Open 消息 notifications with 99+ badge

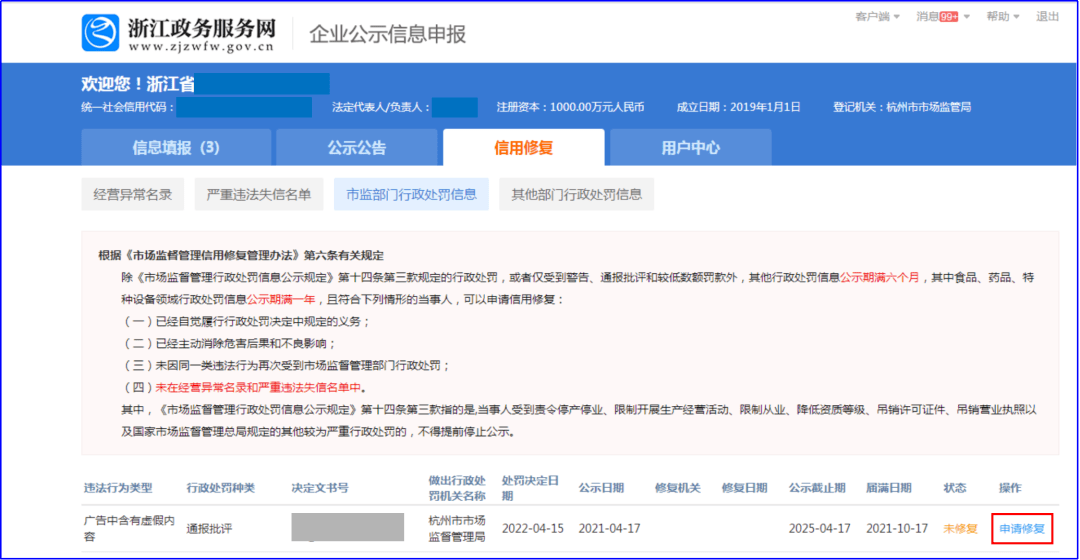[x=937, y=17]
